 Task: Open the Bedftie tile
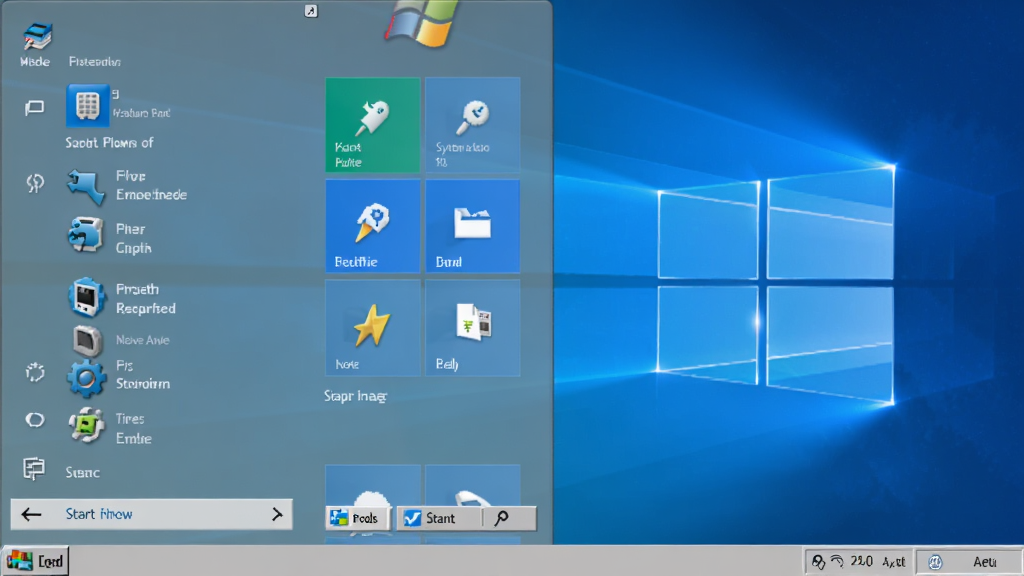(373, 226)
